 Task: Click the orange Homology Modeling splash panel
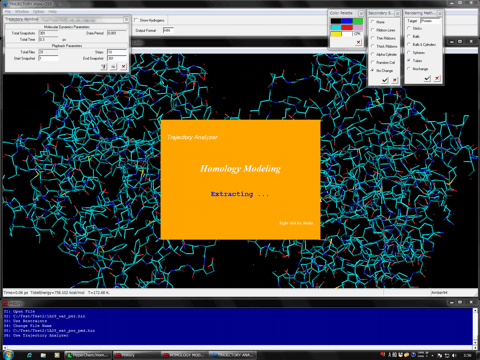(240, 179)
